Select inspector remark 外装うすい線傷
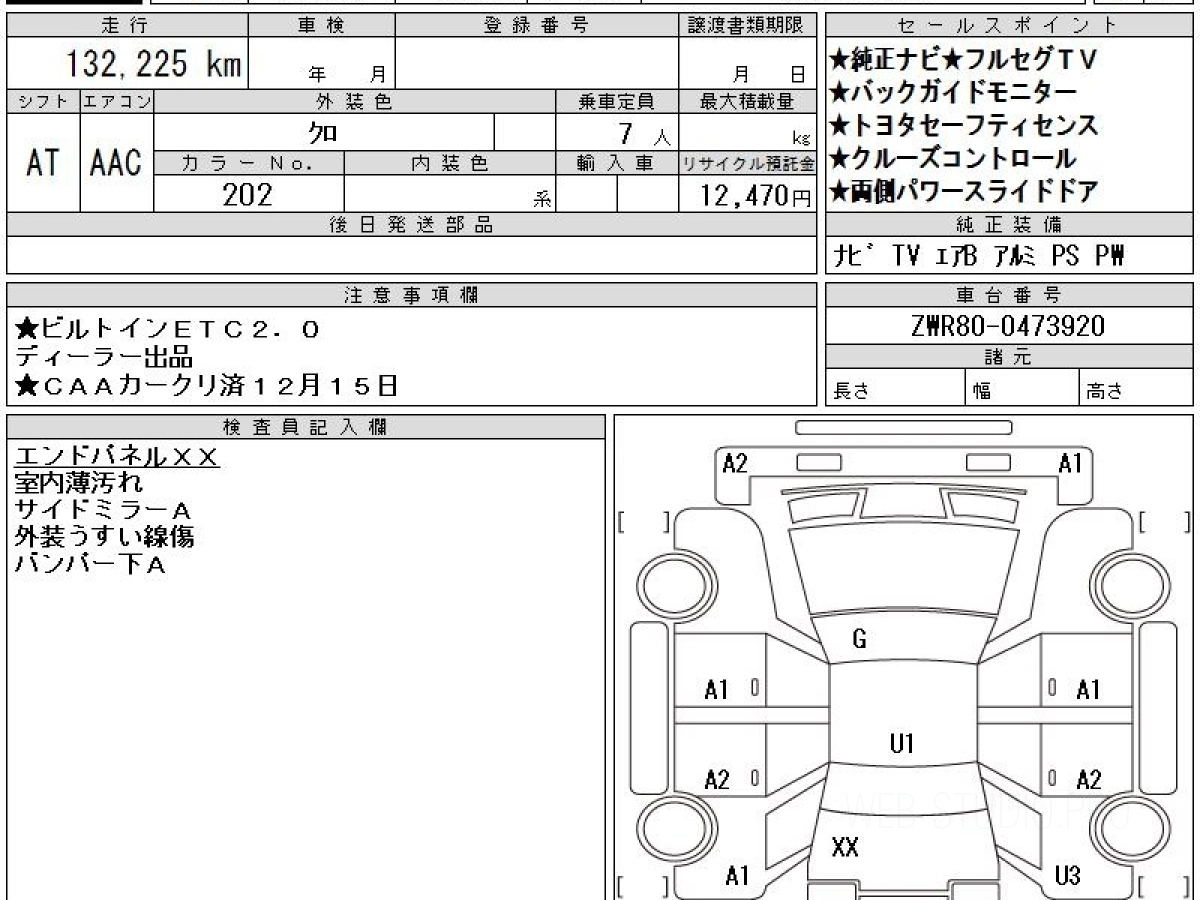This screenshot has height=900, width=1200. (x=104, y=537)
